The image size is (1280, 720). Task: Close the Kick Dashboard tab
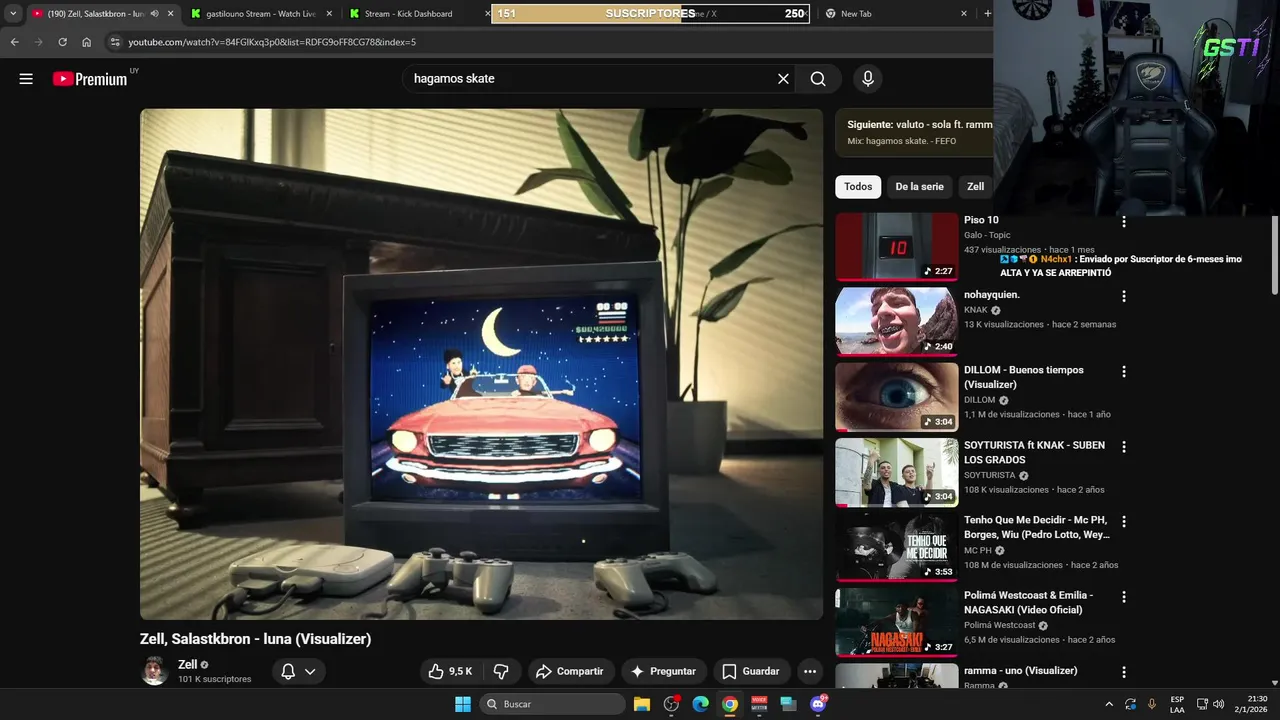coord(488,14)
